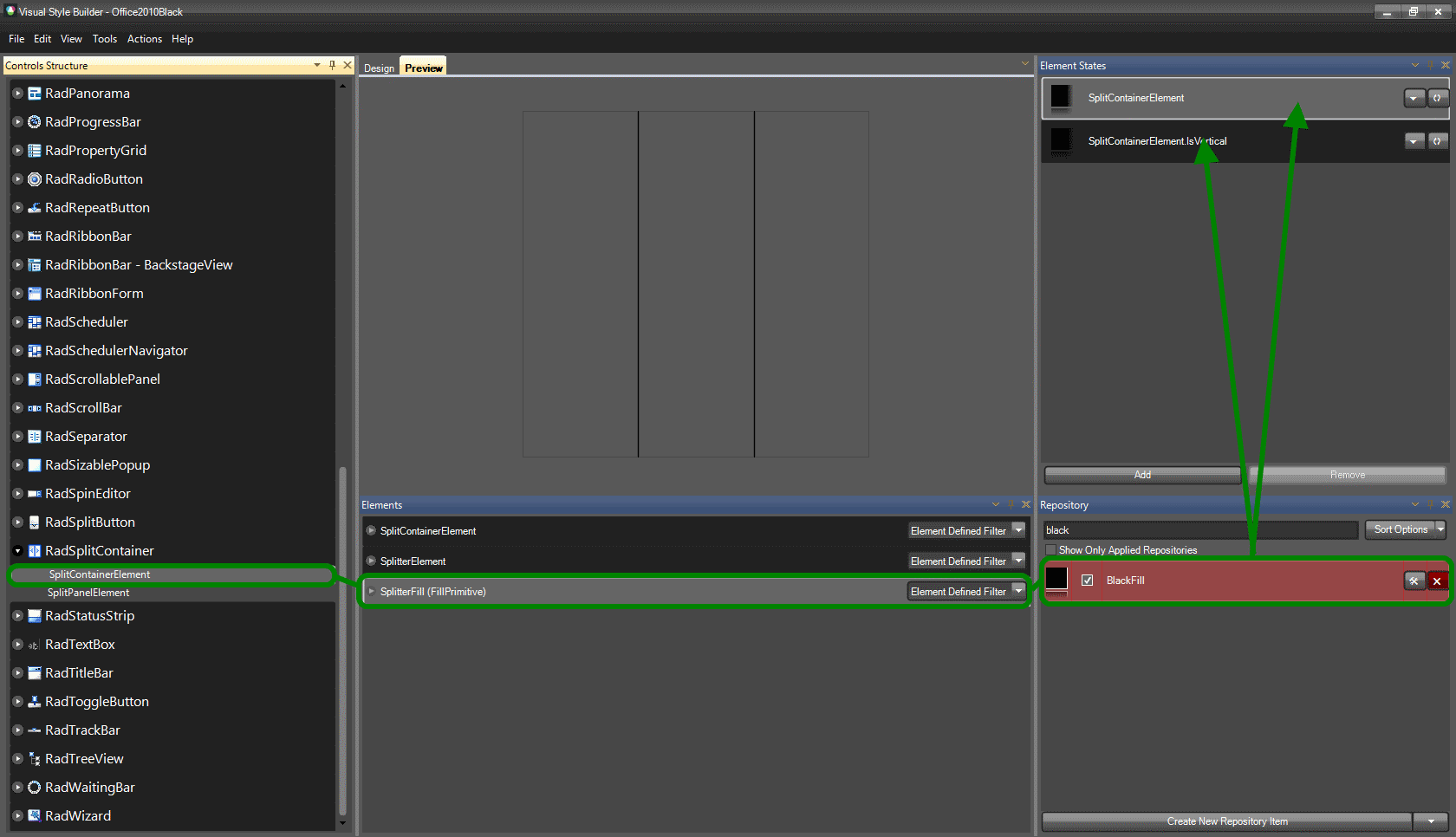Click Add in Element States
The height and width of the screenshot is (837, 1456).
coord(1142,475)
